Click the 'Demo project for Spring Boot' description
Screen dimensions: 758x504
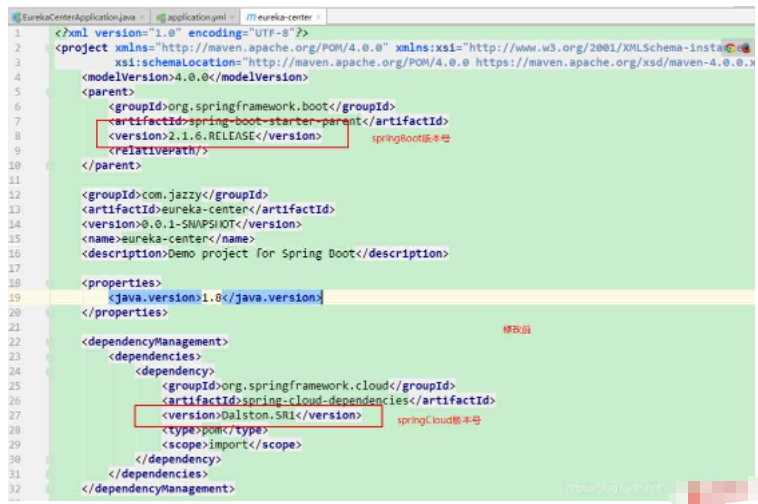pos(262,253)
